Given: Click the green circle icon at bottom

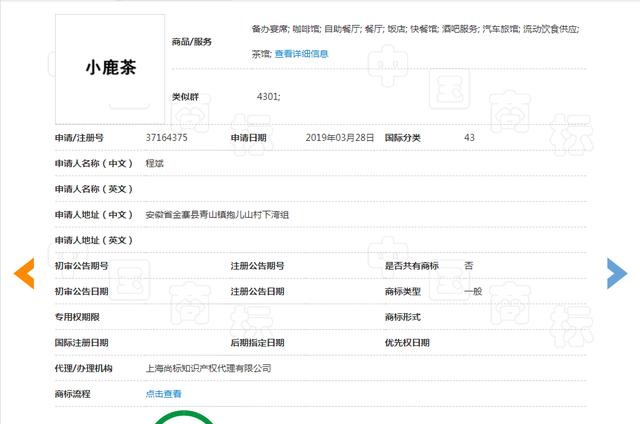Looking at the screenshot, I should (x=184, y=418).
